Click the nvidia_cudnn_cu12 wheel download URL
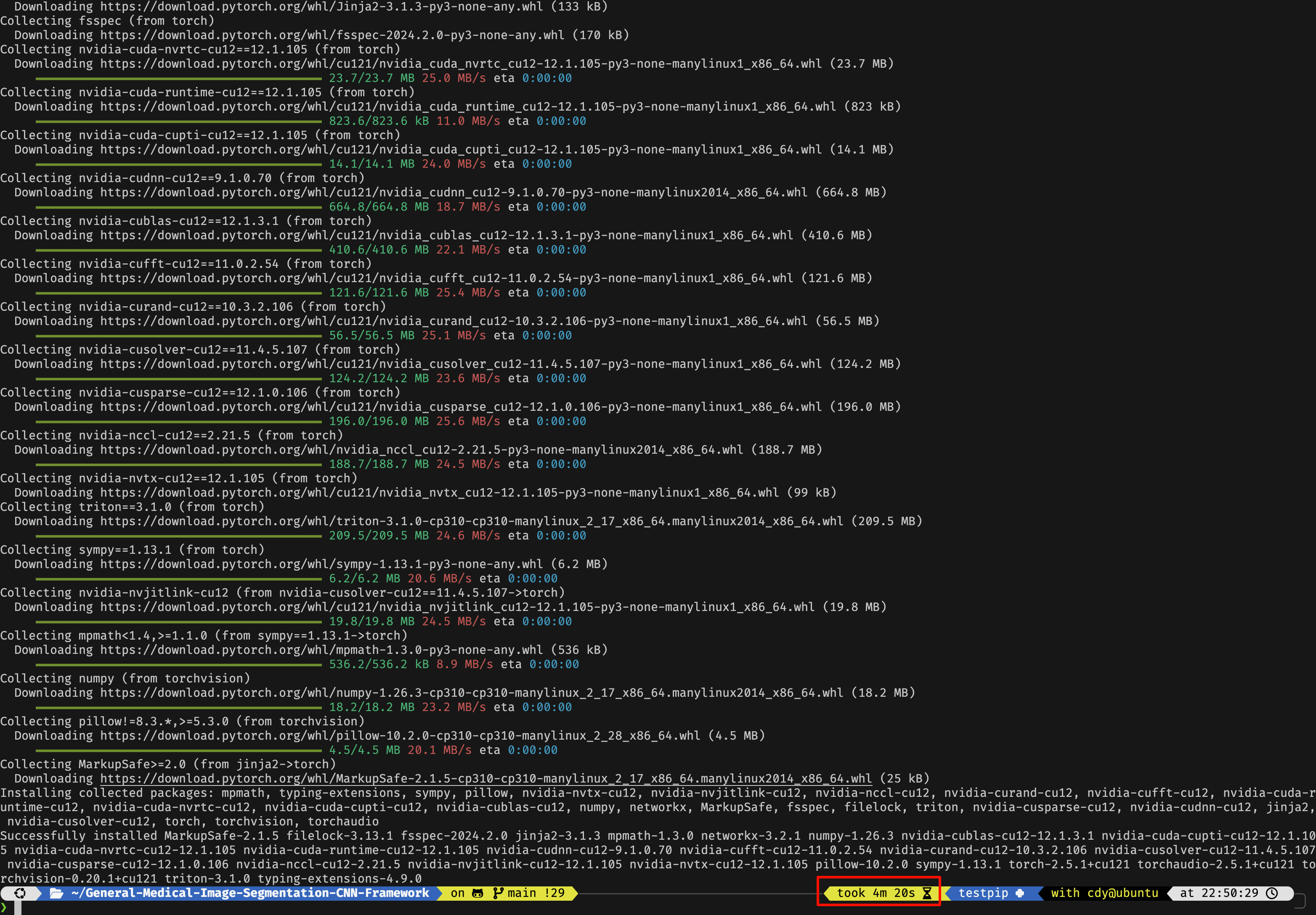This screenshot has width=1316, height=915. pos(454,193)
